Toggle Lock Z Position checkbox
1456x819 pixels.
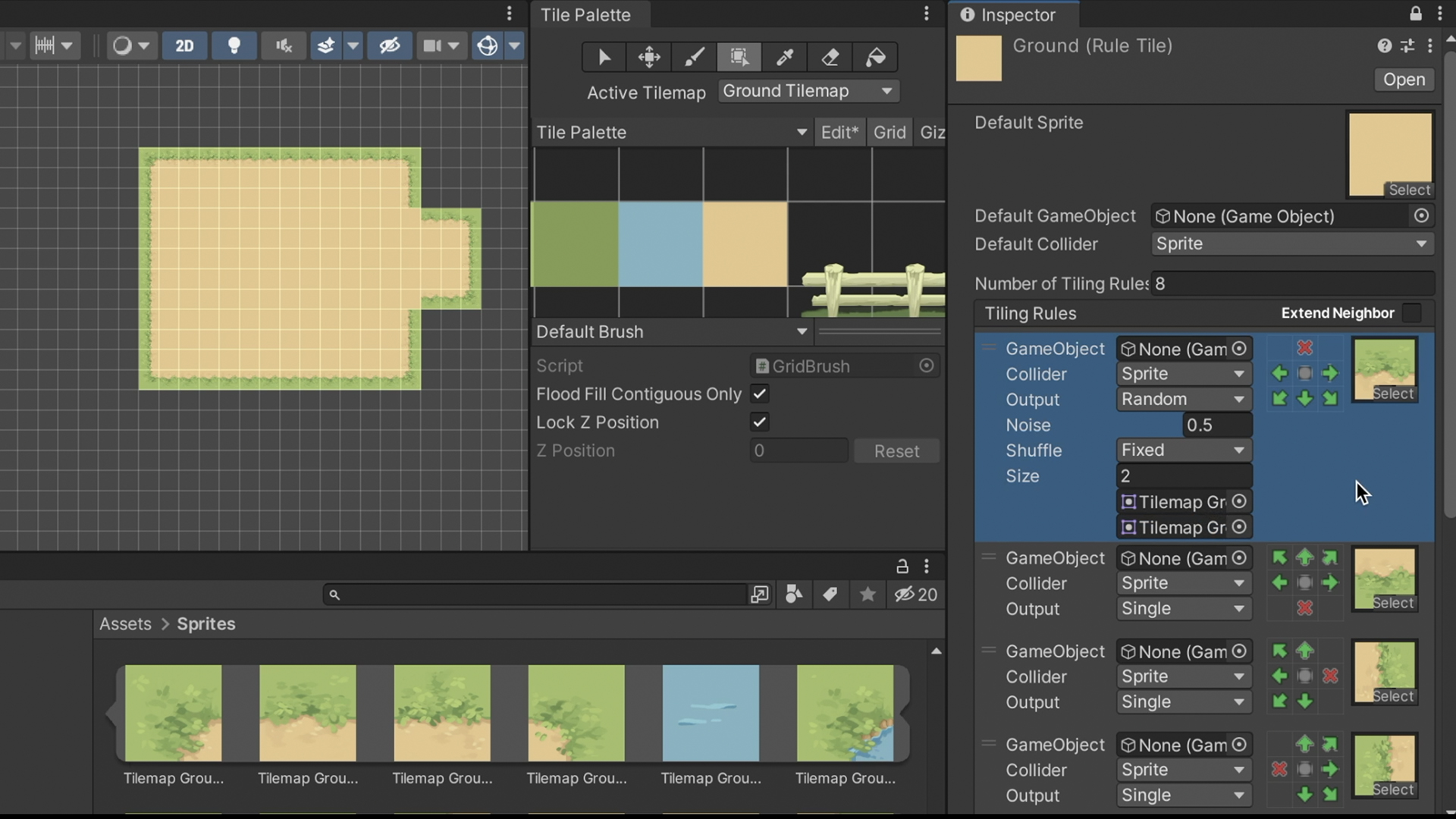(759, 422)
